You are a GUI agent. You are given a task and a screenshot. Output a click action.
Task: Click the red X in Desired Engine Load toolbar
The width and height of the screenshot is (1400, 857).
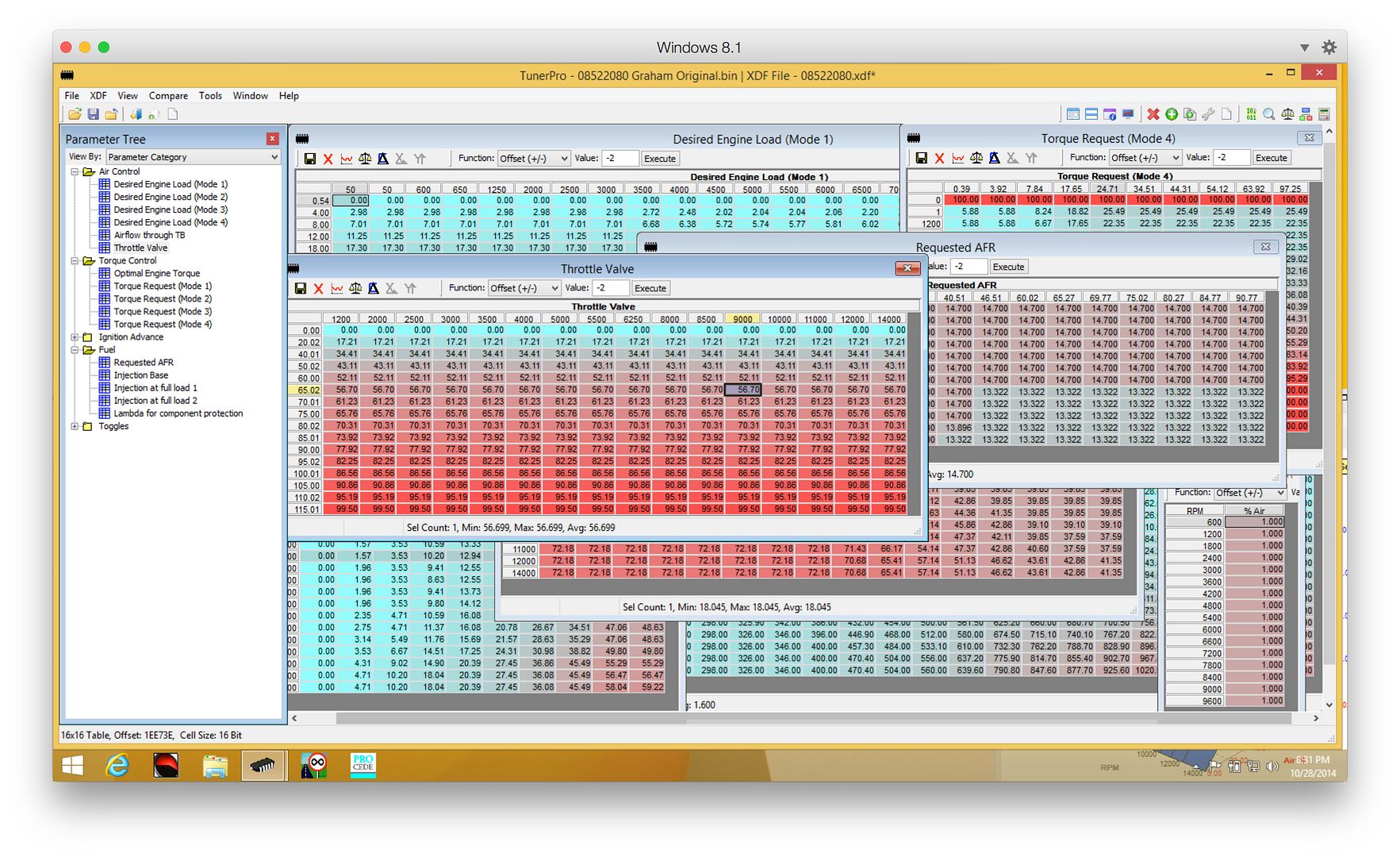(328, 159)
